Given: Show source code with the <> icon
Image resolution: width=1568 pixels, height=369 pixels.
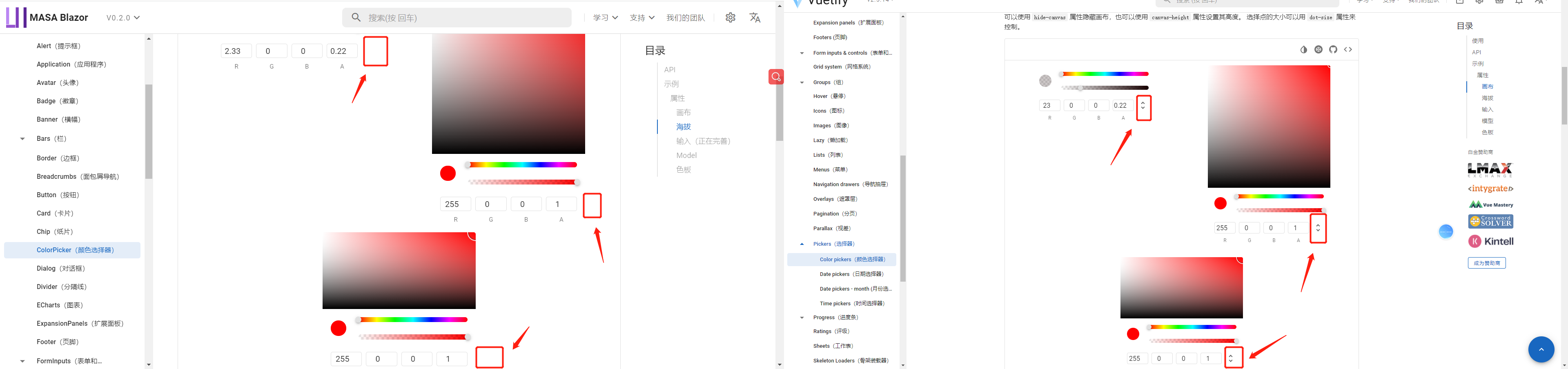Looking at the screenshot, I should click(1348, 49).
